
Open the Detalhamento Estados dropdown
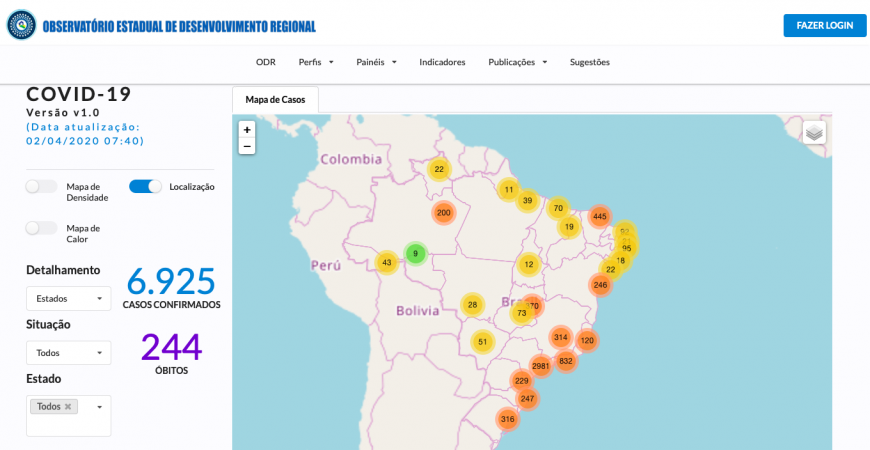coord(69,298)
